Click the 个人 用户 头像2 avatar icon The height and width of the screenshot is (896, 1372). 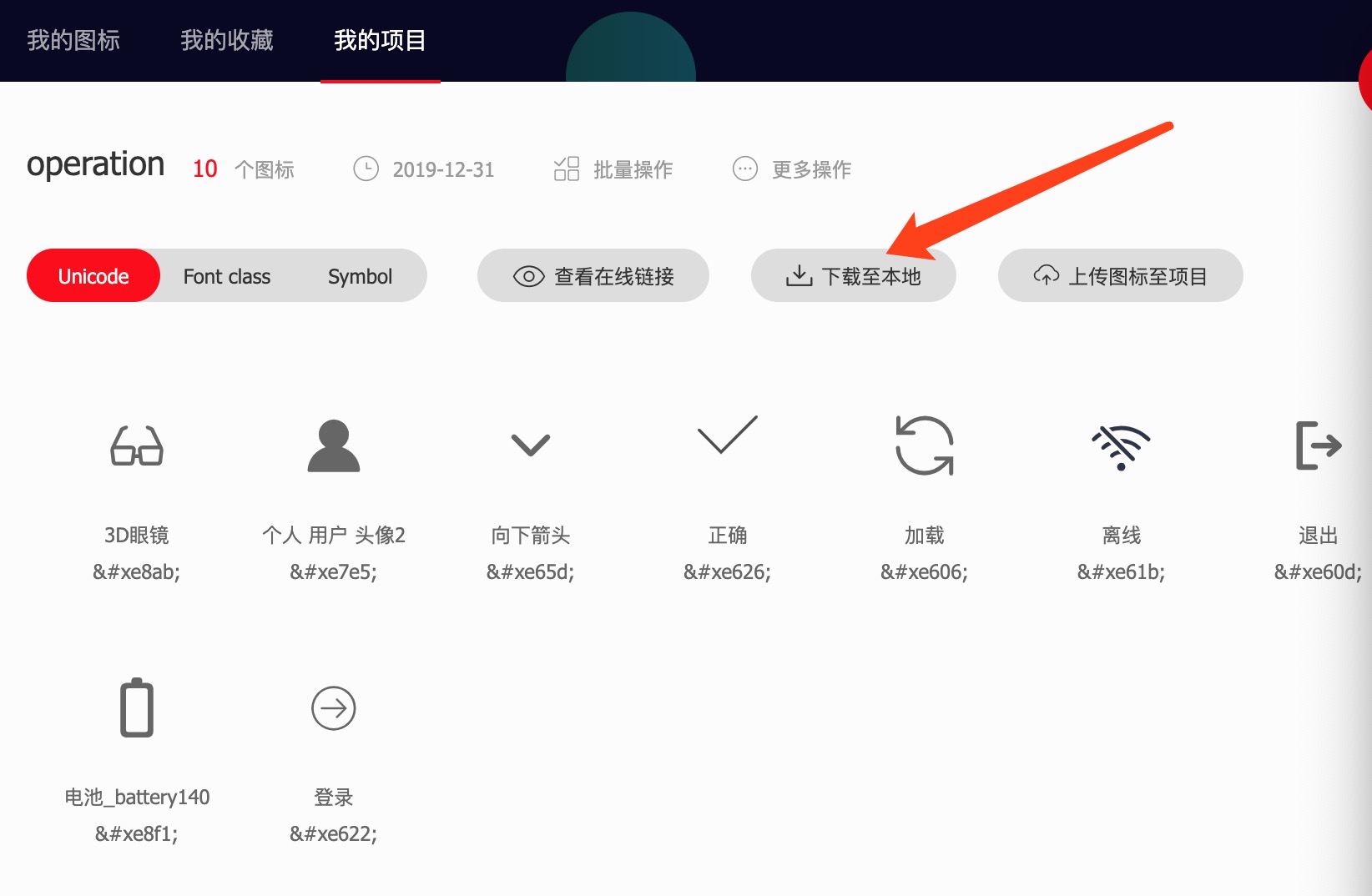[x=333, y=446]
